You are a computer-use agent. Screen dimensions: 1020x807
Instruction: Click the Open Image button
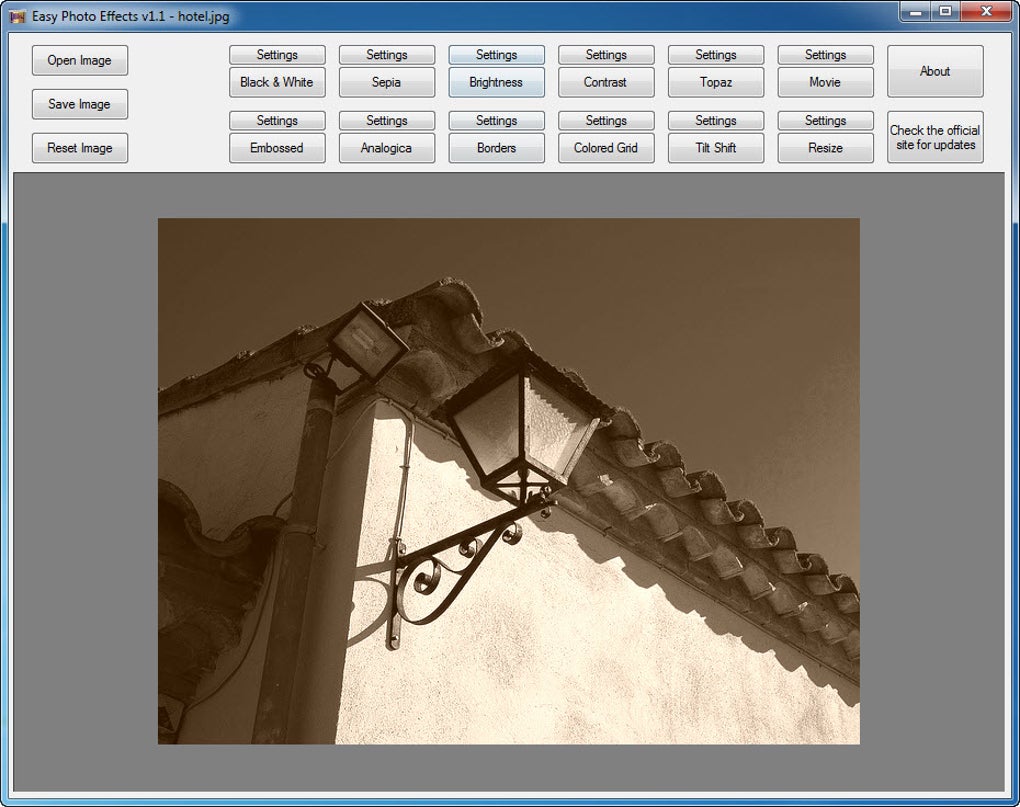[x=79, y=60]
